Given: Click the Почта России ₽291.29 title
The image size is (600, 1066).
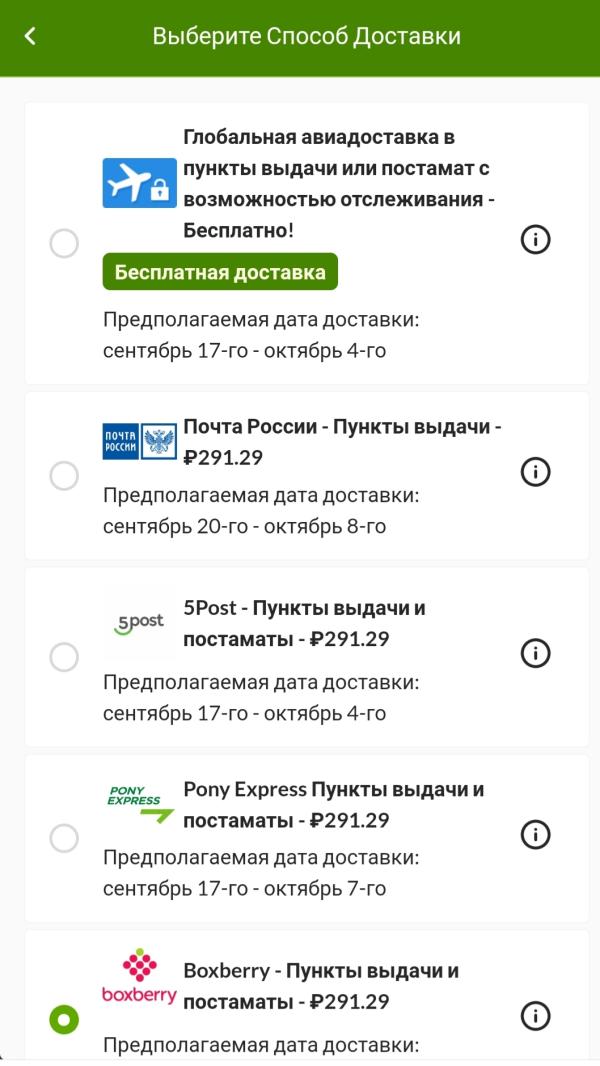Looking at the screenshot, I should [x=342, y=442].
